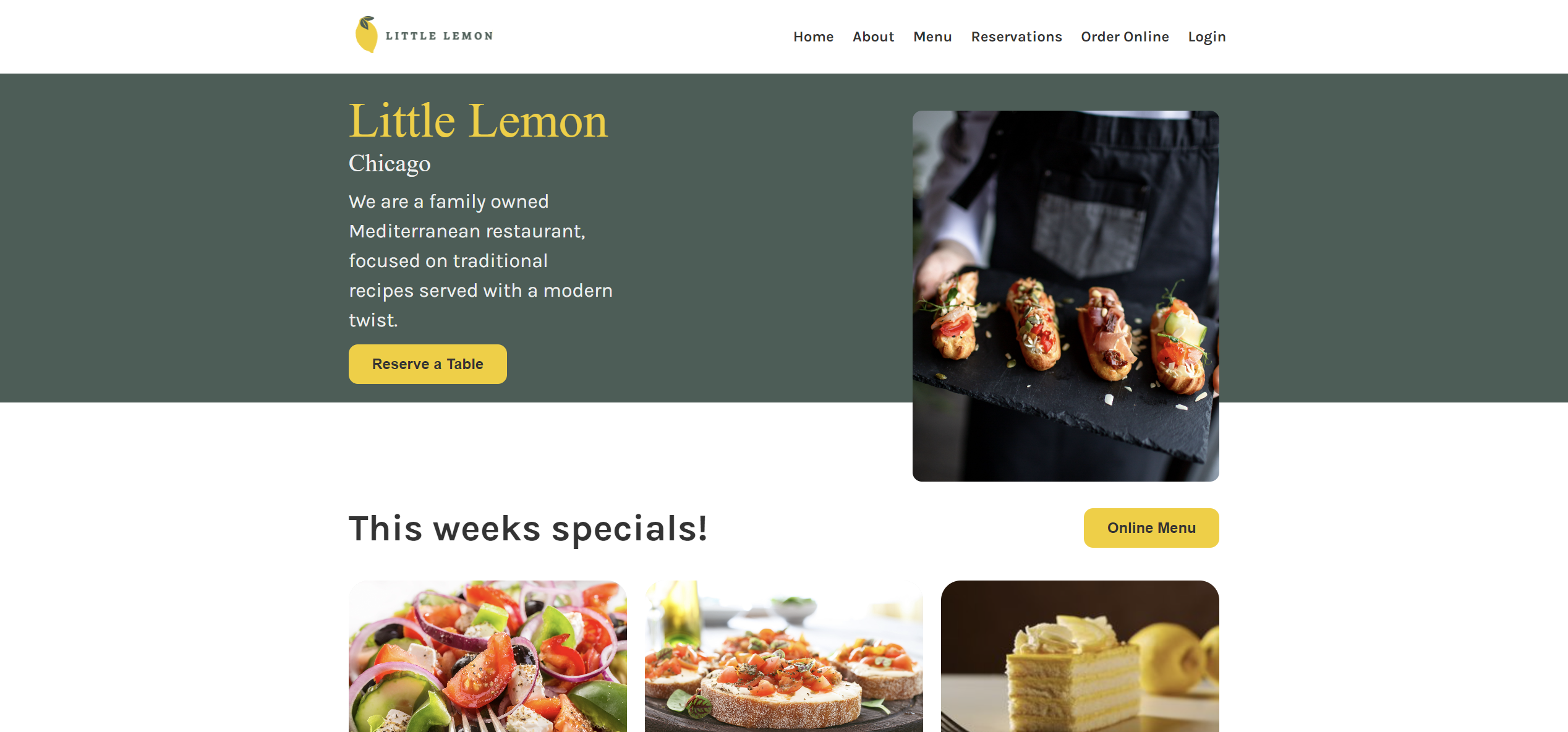Open the Home nav link
Screen dimensions: 1568x732
pos(813,36)
